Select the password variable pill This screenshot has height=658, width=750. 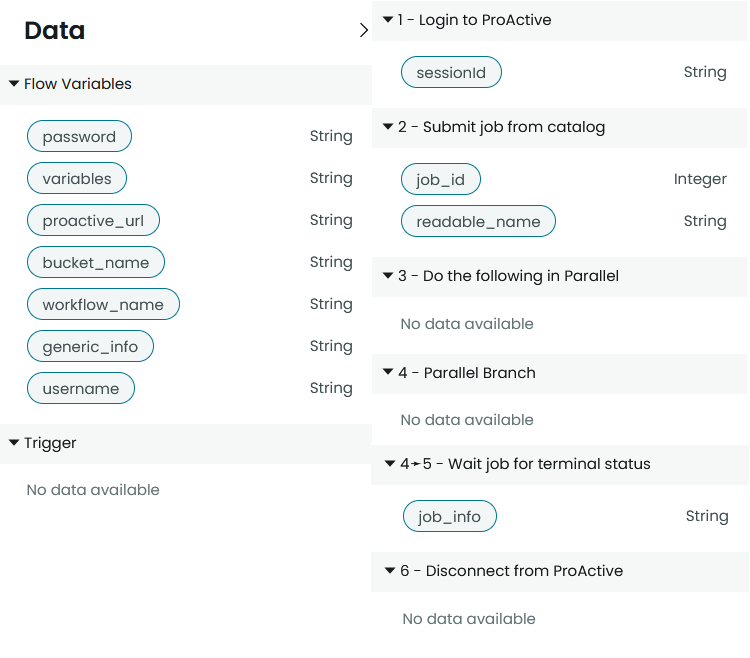[x=79, y=136]
